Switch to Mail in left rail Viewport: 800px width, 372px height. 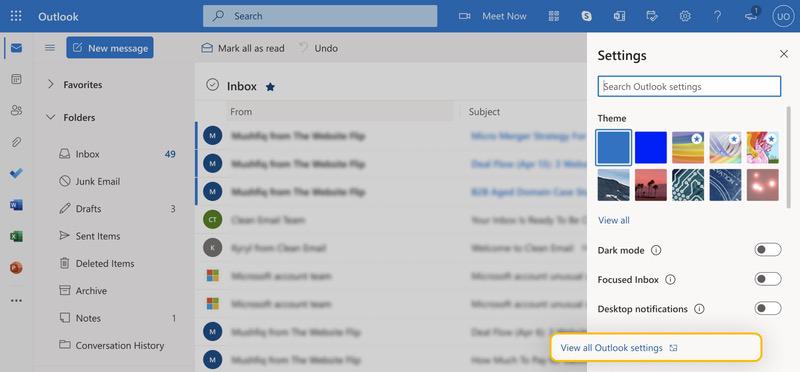coord(16,48)
